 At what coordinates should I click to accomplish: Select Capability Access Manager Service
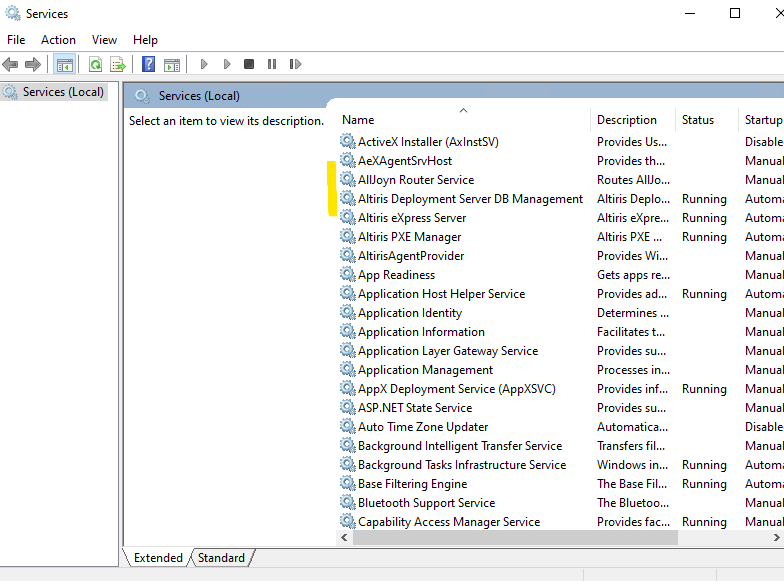(449, 522)
